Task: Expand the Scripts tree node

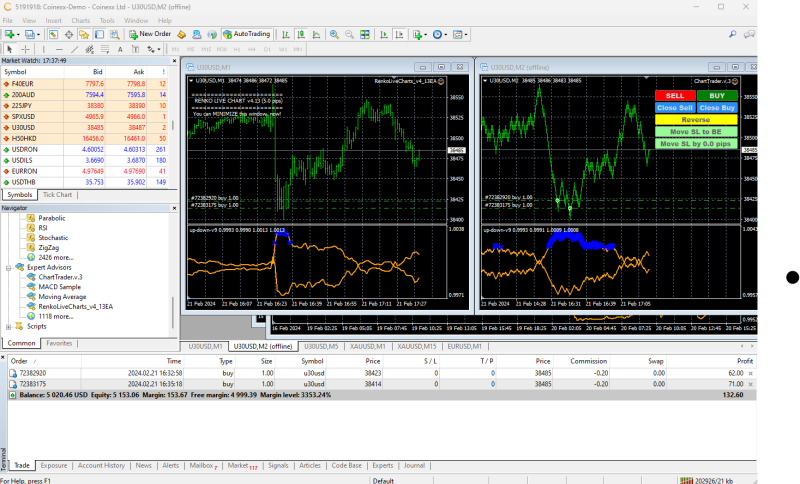Action: pos(8,326)
